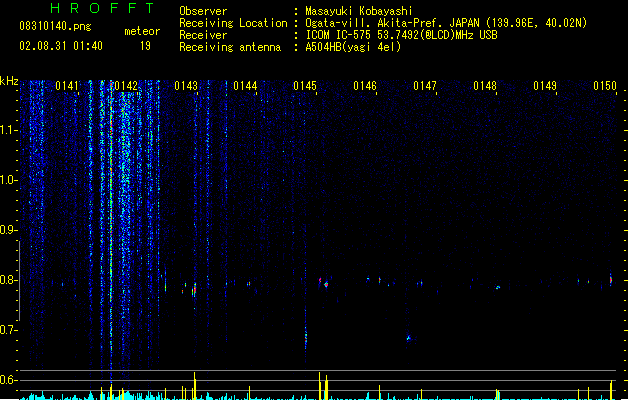This screenshot has height=400, width=629.
Task: Click the 0146 time marker
Action: click(x=365, y=86)
